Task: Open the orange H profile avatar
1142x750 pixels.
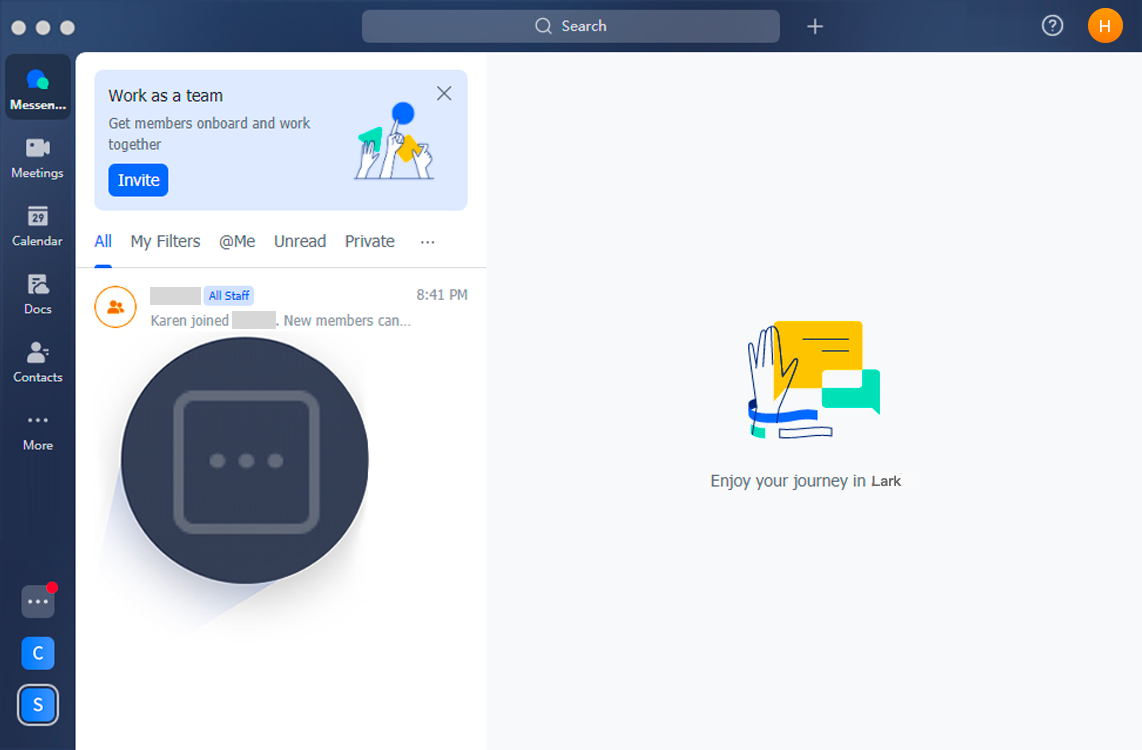Action: [x=1104, y=26]
